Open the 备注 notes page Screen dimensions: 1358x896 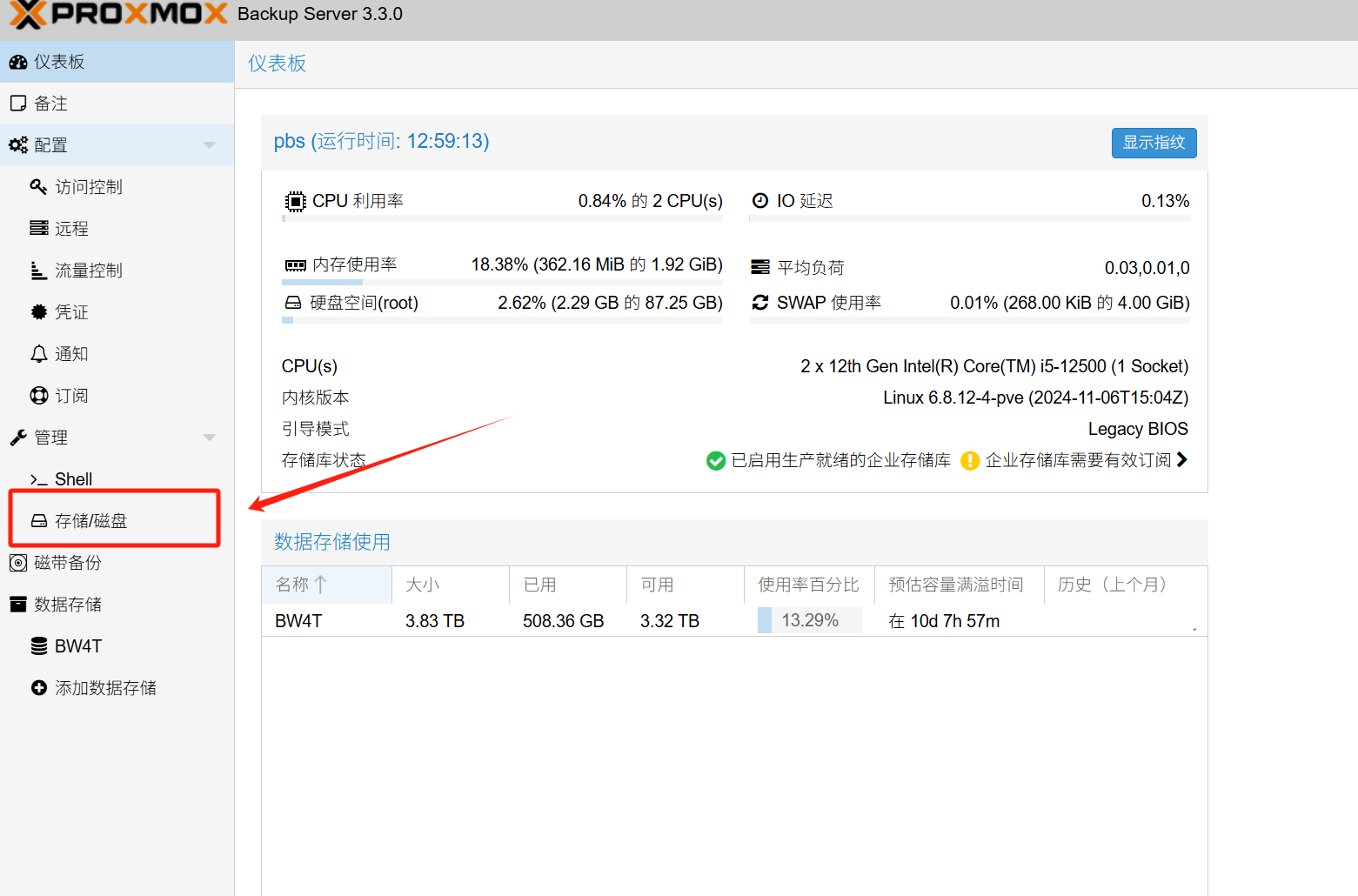[x=50, y=104]
